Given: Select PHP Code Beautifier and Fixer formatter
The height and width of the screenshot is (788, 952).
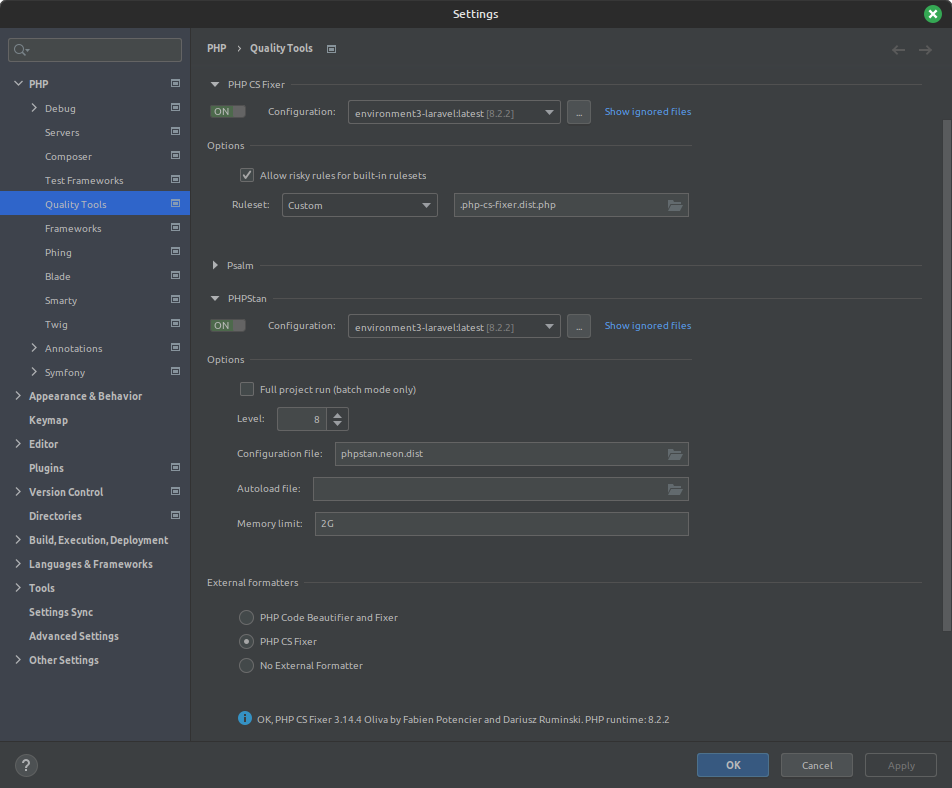Looking at the screenshot, I should point(246,617).
